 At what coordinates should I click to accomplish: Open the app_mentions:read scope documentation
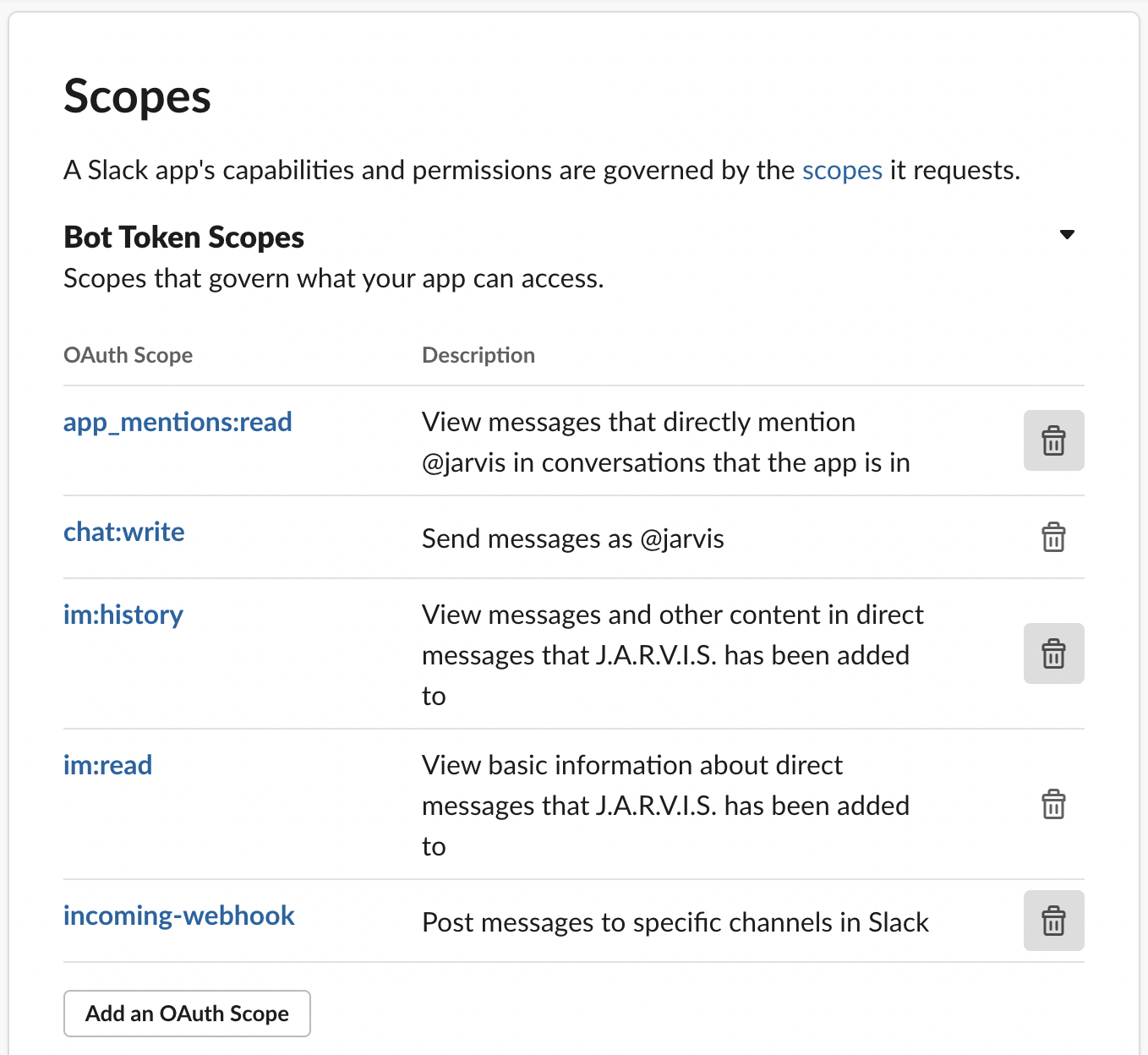pos(177,422)
